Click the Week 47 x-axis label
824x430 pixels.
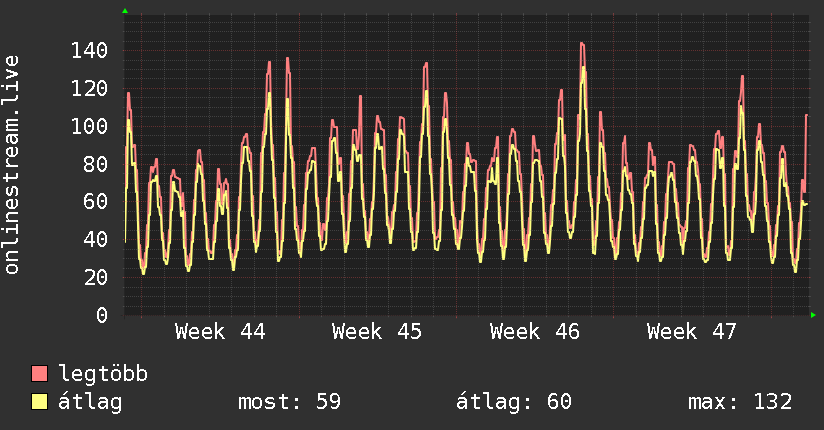pos(692,332)
